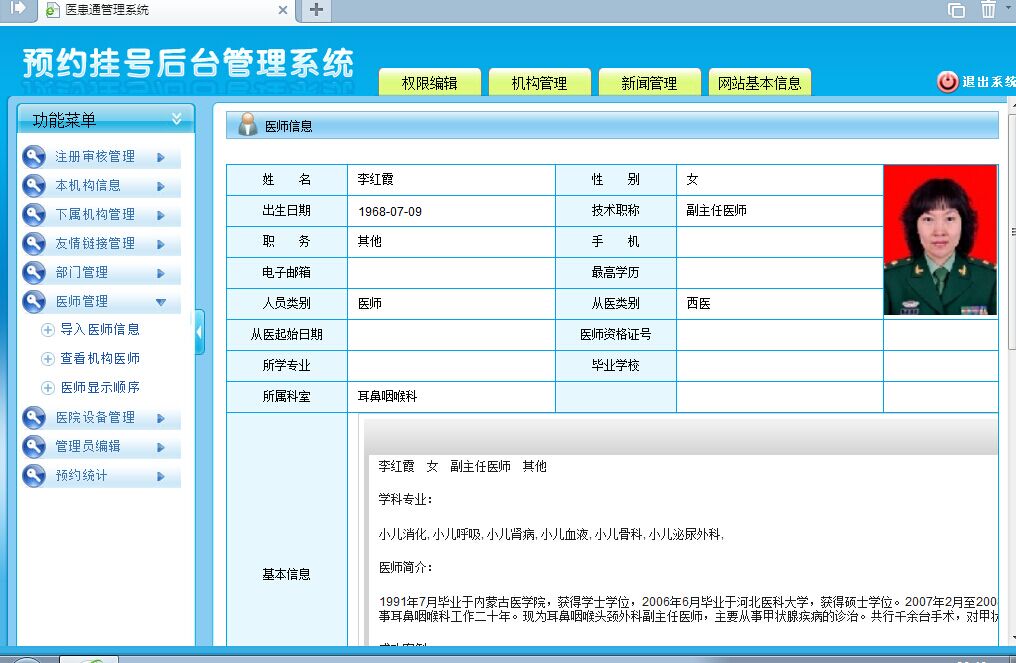Click plus icon beside 医师显示顺序

coord(47,388)
